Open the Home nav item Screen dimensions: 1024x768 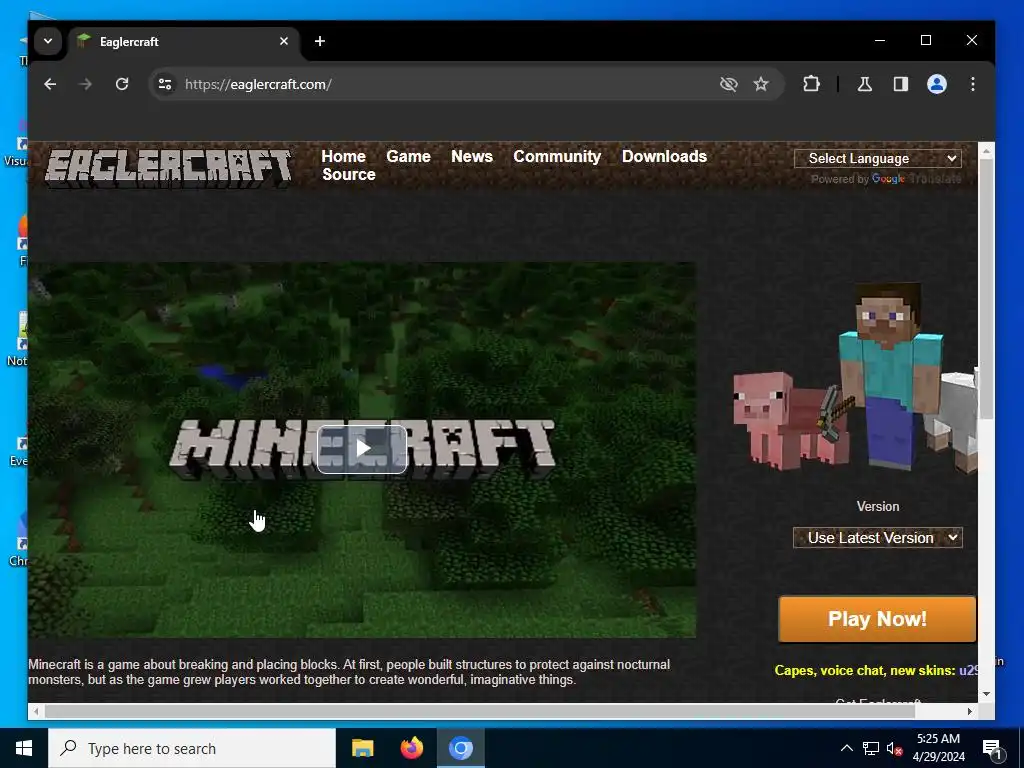click(344, 157)
